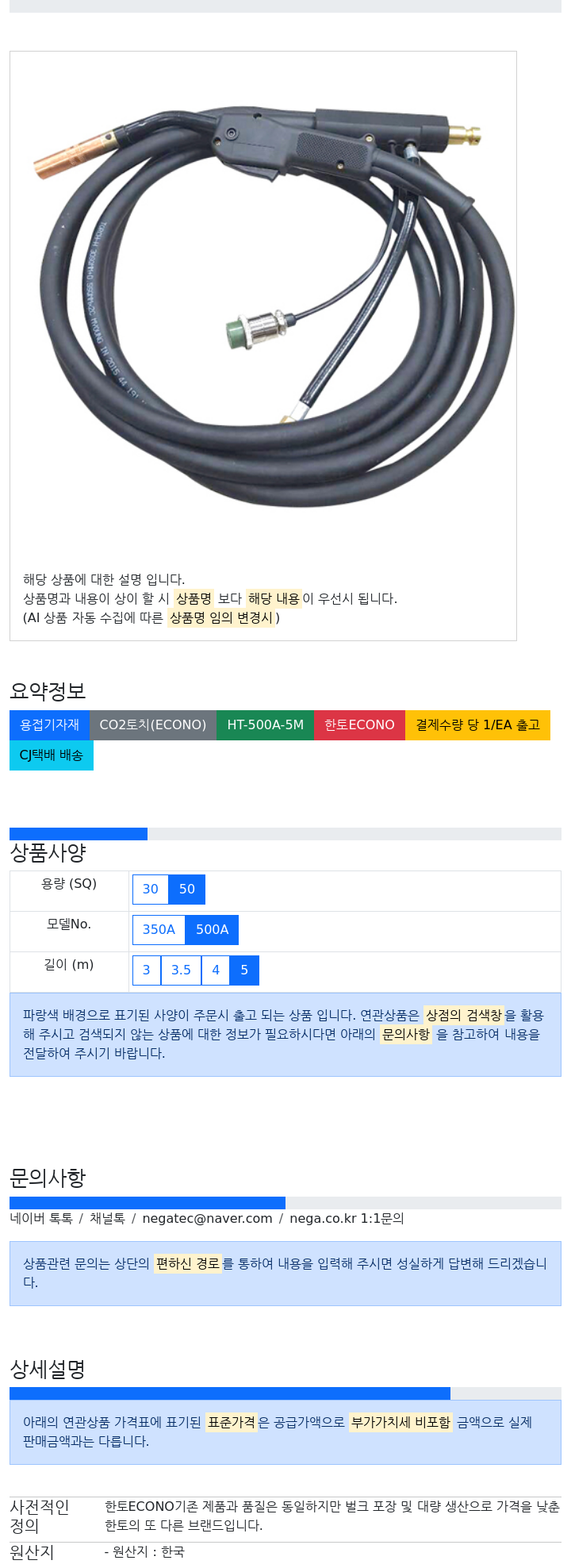Open the nega.co.kr 1:1문의 link
Image resolution: width=571 pixels, height=1568 pixels.
347,1218
